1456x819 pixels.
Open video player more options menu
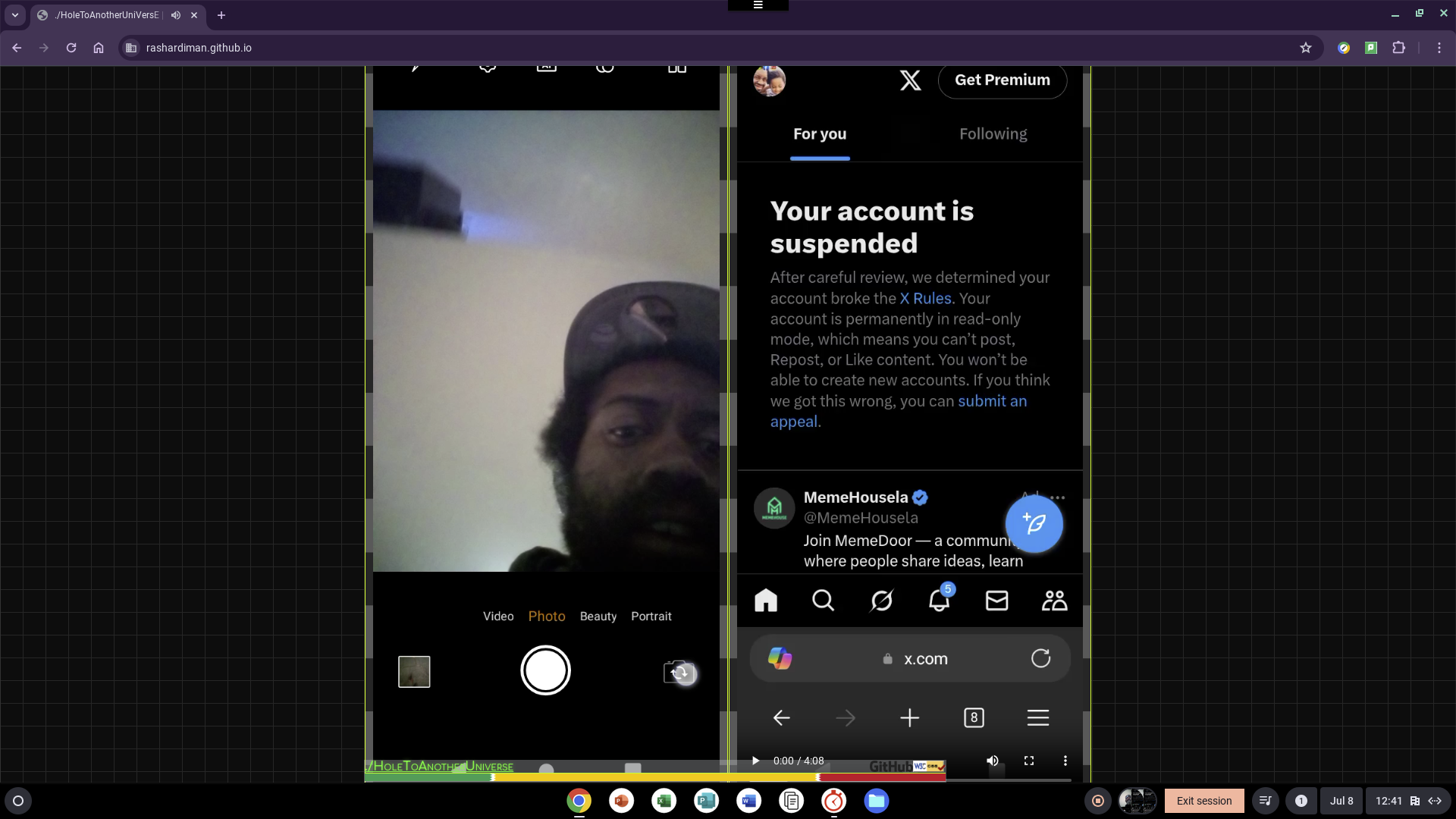(1065, 761)
